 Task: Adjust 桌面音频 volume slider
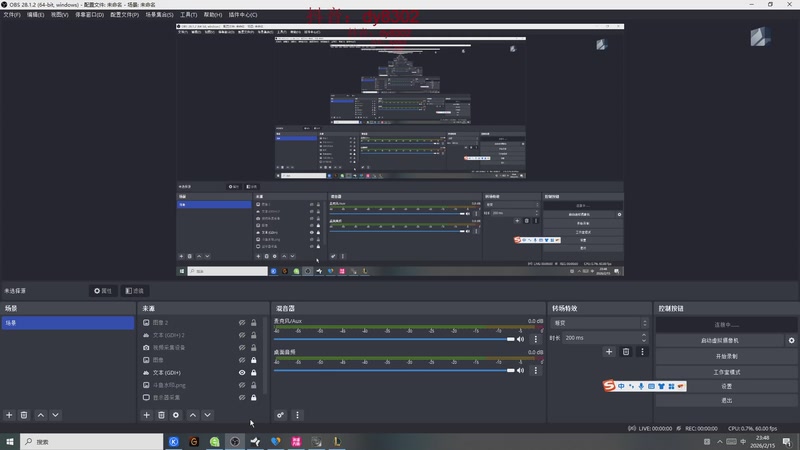click(x=394, y=370)
